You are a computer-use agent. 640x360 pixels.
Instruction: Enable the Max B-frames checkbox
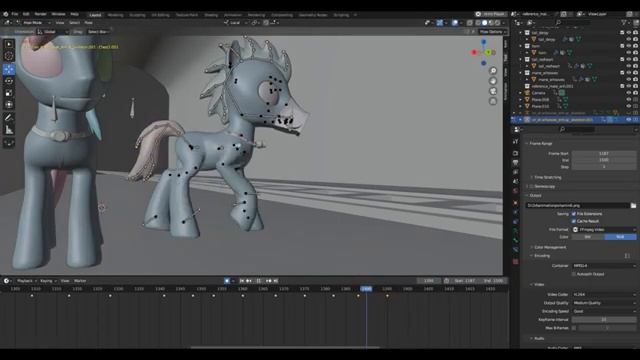[x=574, y=328]
